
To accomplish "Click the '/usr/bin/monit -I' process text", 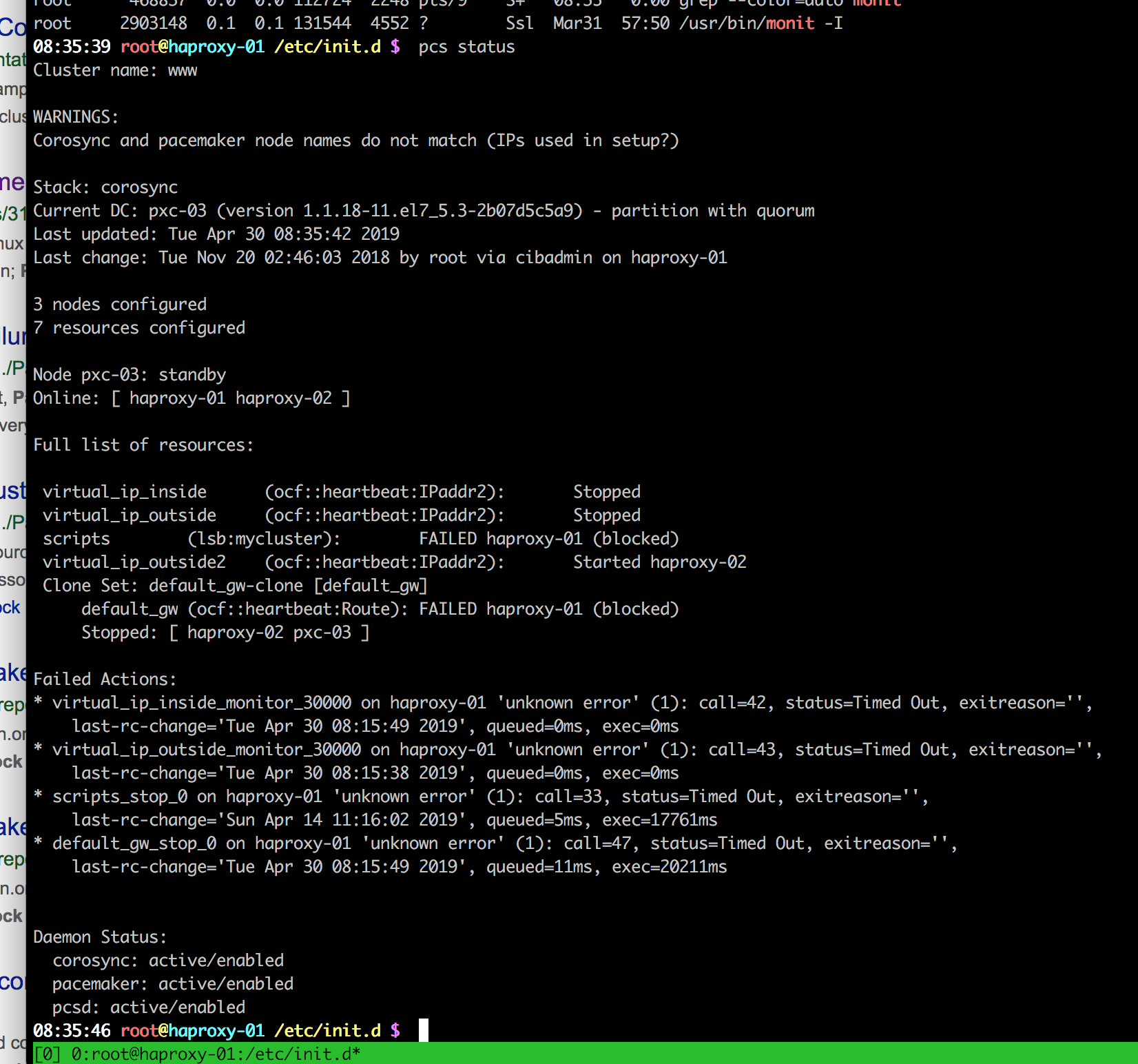I will click(761, 23).
